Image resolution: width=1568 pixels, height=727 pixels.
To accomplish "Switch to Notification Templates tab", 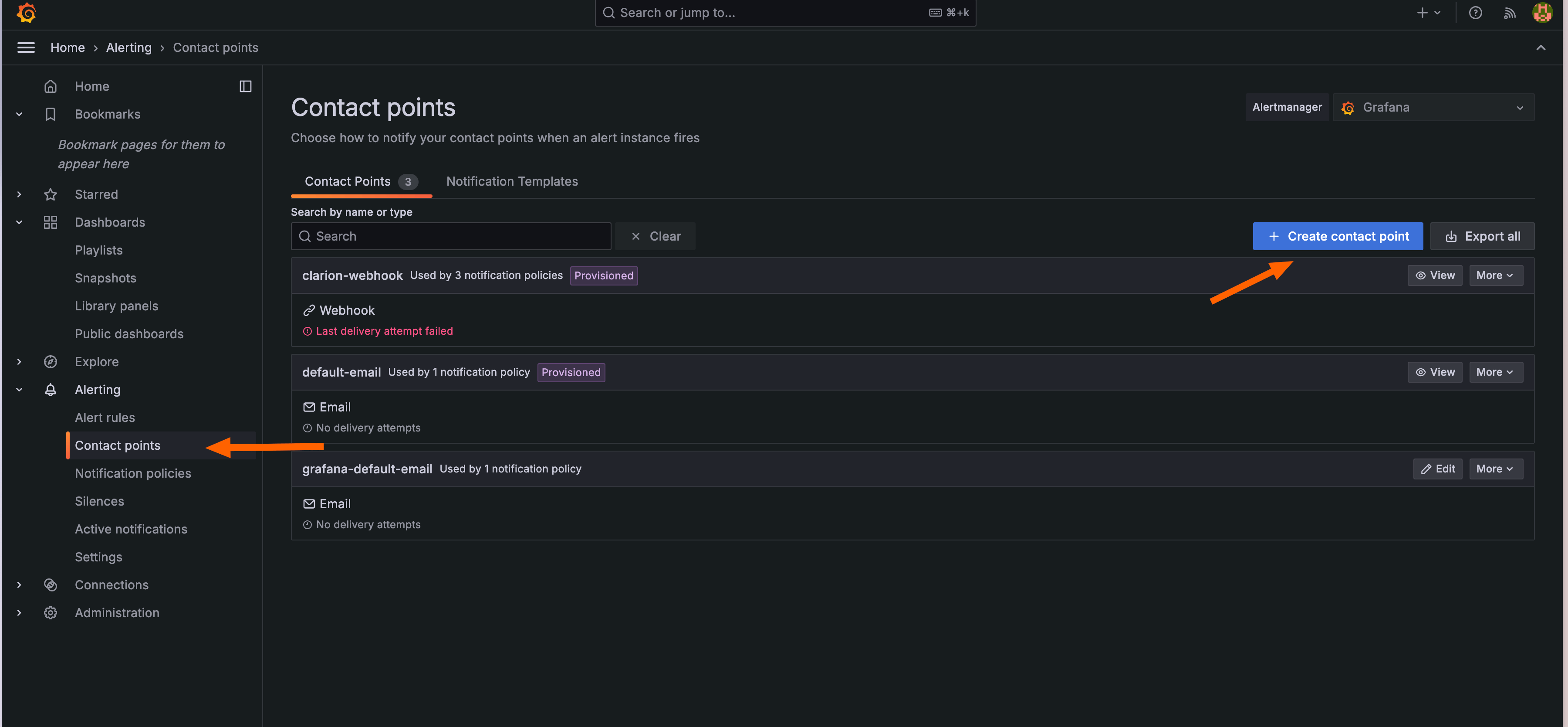I will 512,181.
